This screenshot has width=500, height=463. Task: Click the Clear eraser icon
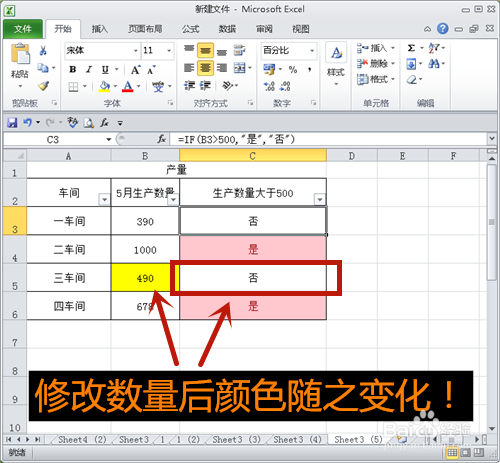click(412, 79)
